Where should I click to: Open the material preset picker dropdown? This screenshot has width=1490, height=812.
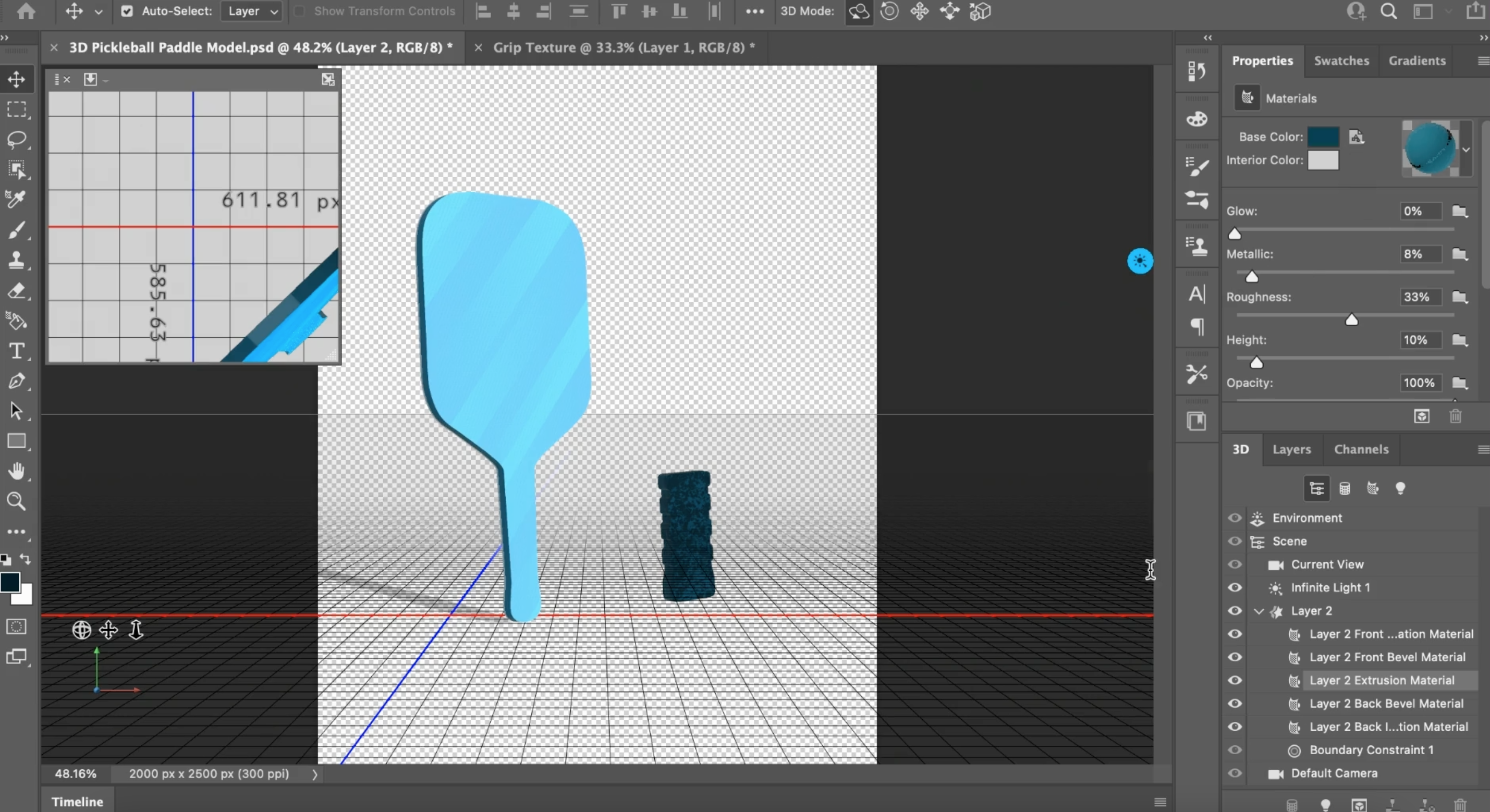1465,149
